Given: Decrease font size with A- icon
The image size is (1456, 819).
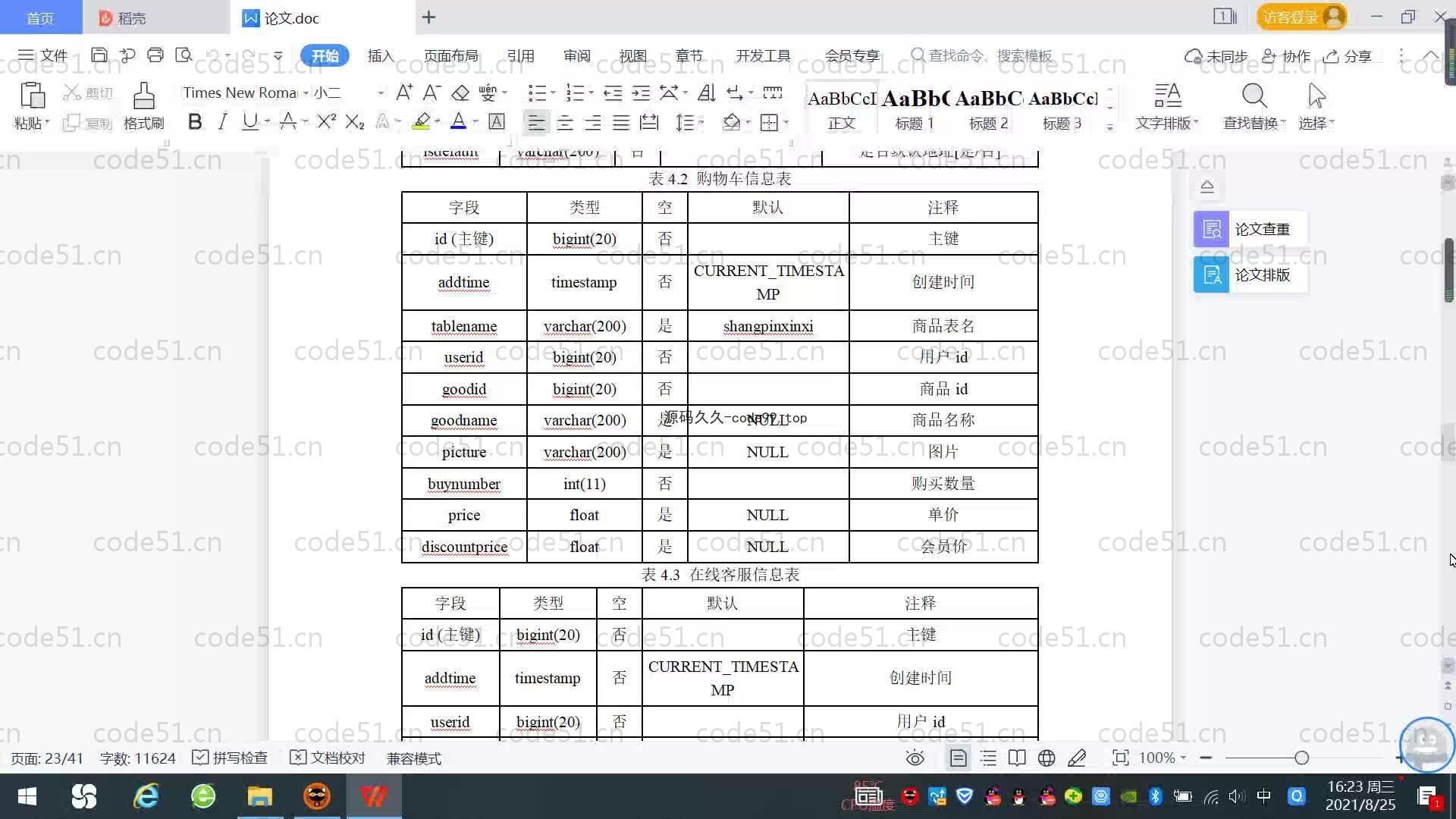Looking at the screenshot, I should [431, 93].
